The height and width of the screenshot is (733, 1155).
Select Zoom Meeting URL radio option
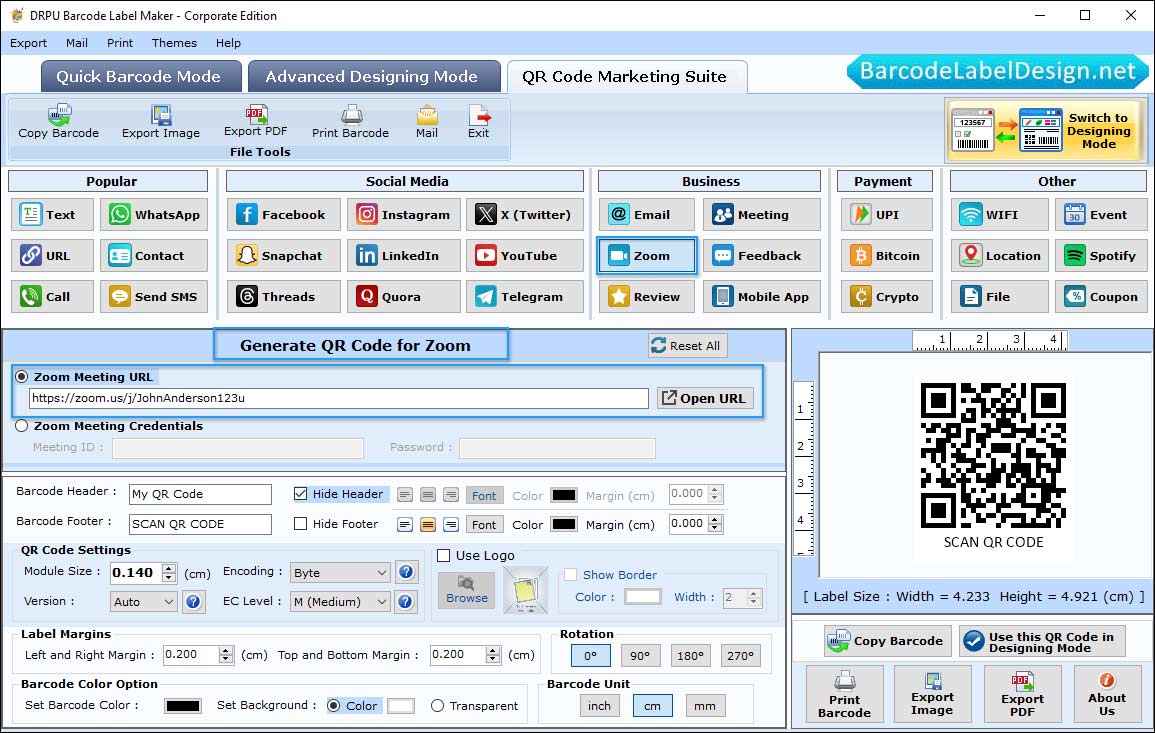[x=22, y=376]
